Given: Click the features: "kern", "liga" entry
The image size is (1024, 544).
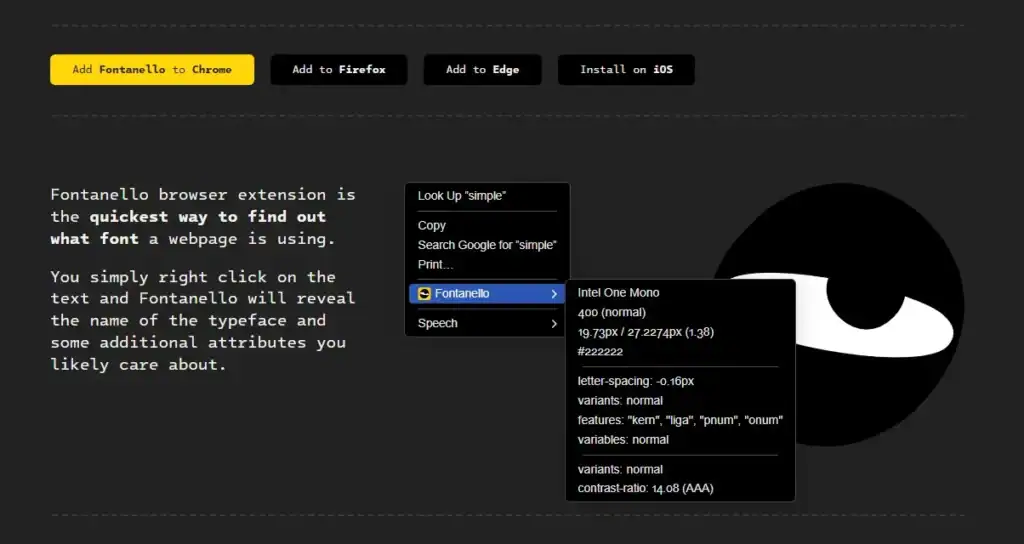Looking at the screenshot, I should pos(680,420).
